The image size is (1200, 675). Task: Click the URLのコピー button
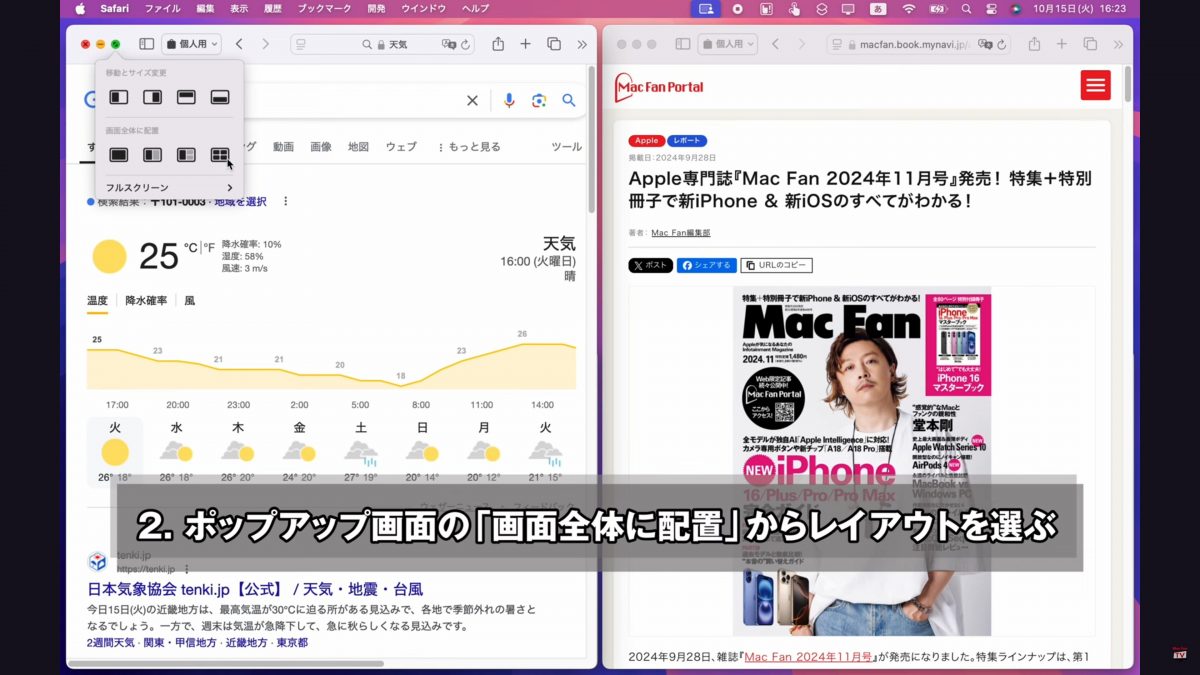(x=777, y=265)
